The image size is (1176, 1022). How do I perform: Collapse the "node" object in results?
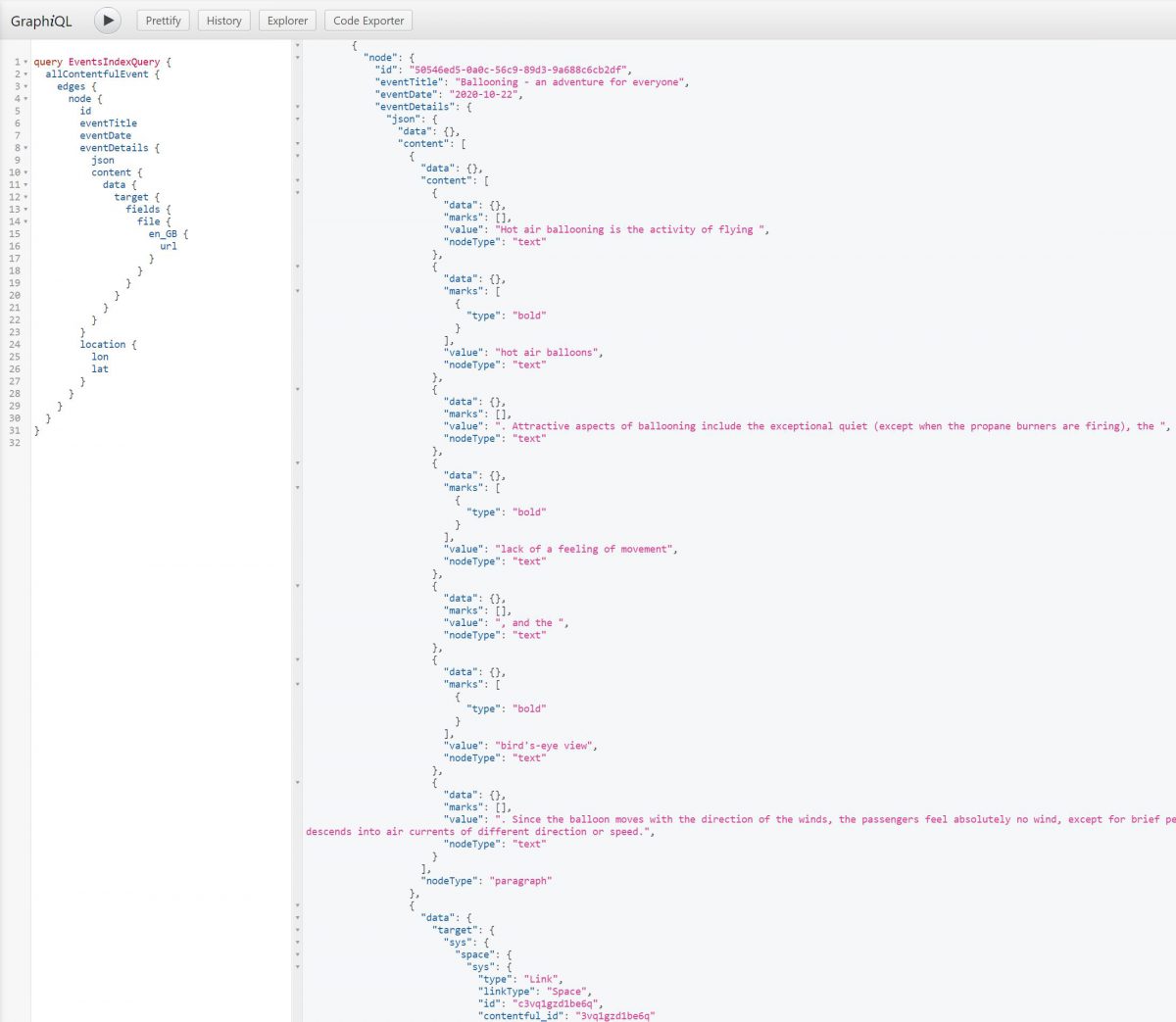point(298,58)
